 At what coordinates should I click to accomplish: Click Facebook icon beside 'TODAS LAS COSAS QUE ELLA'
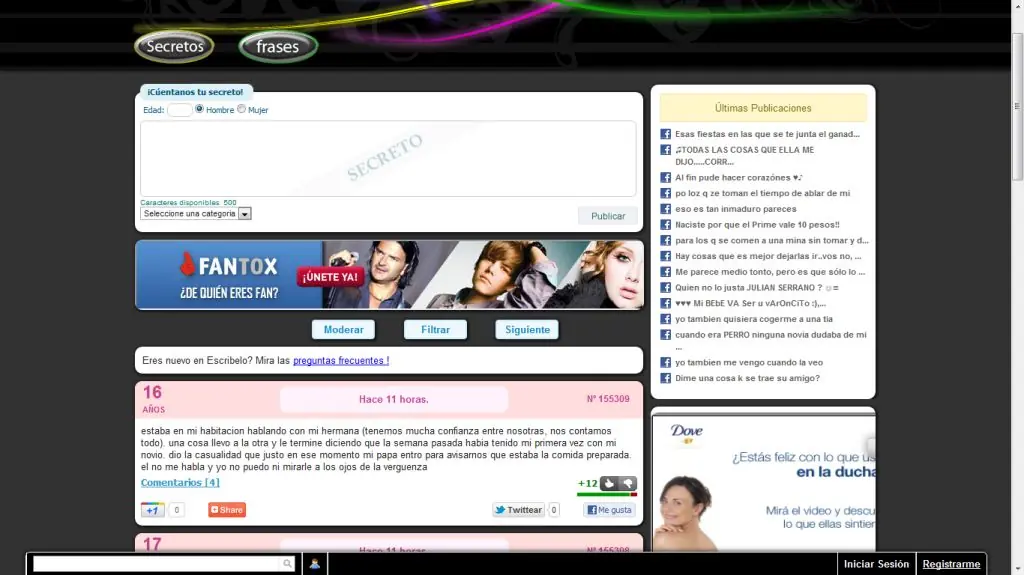click(665, 150)
